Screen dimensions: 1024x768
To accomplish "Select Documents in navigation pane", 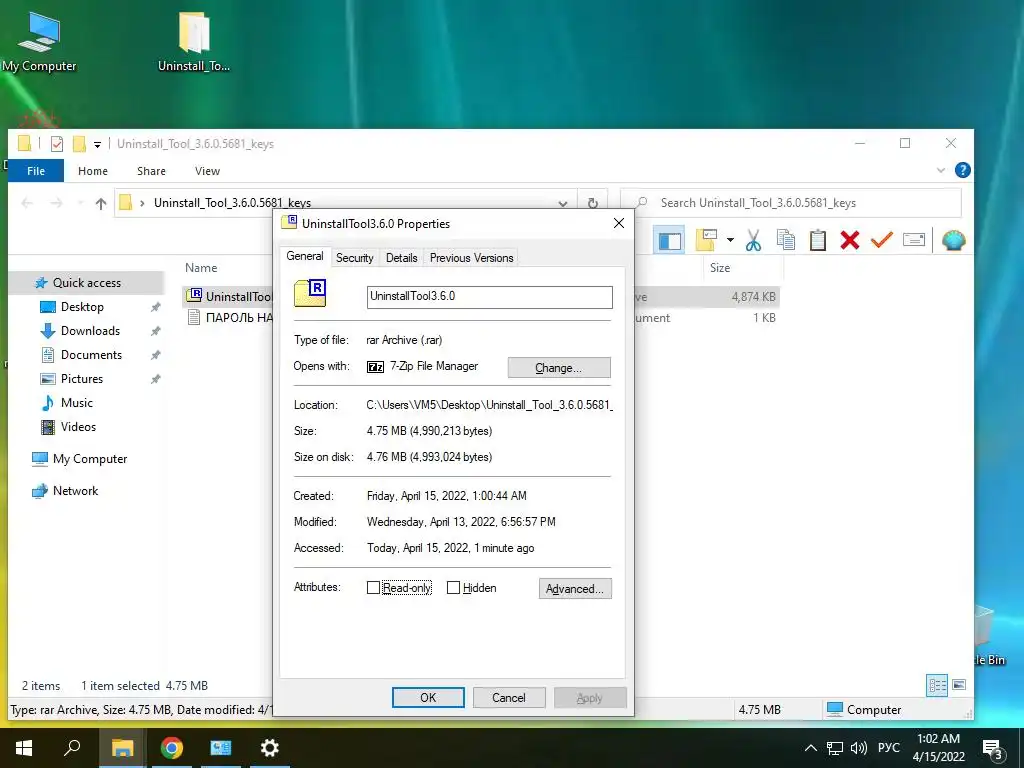I will pos(91,355).
